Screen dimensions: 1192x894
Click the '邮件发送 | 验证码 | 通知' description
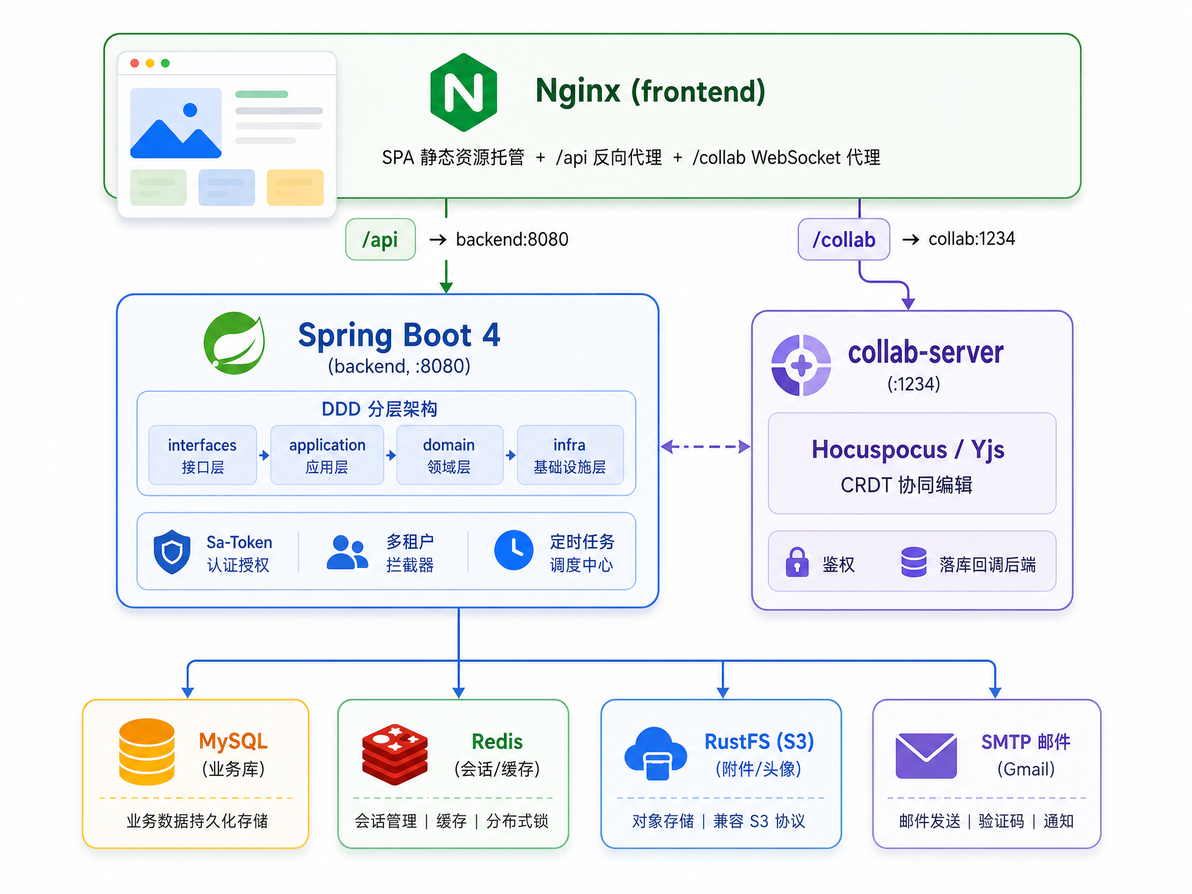click(x=986, y=821)
